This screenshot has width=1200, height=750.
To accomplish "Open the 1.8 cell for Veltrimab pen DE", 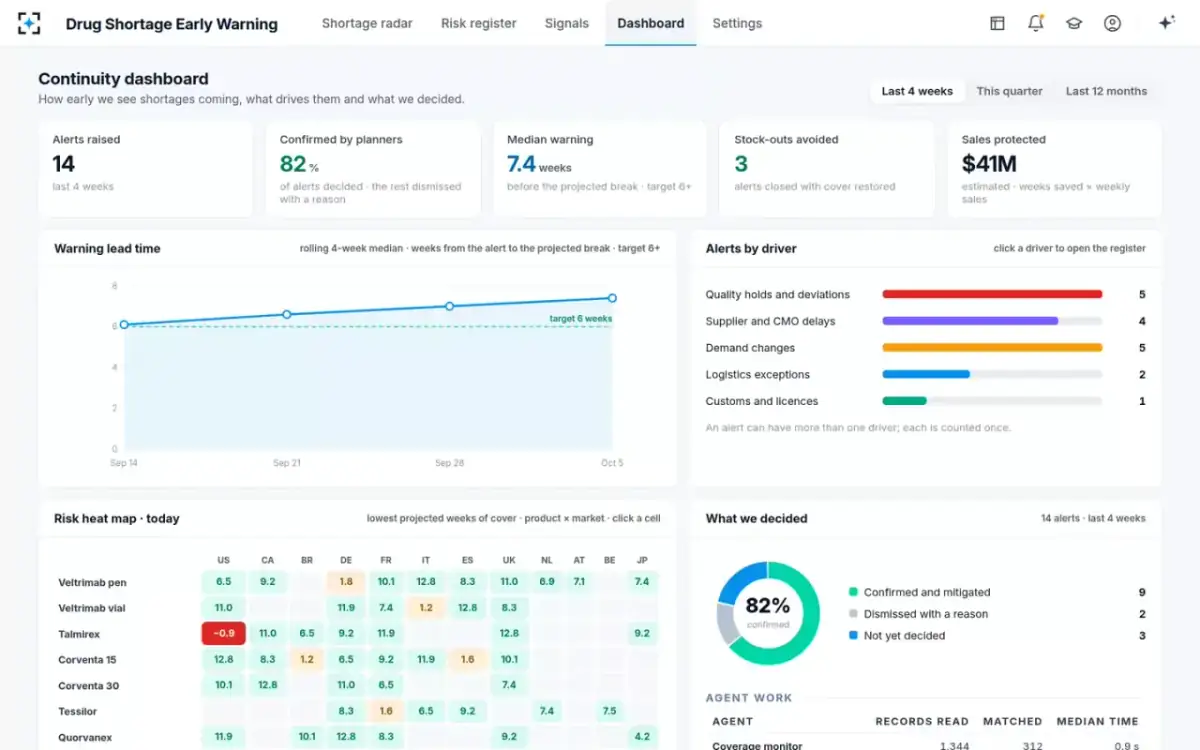I will pos(346,581).
